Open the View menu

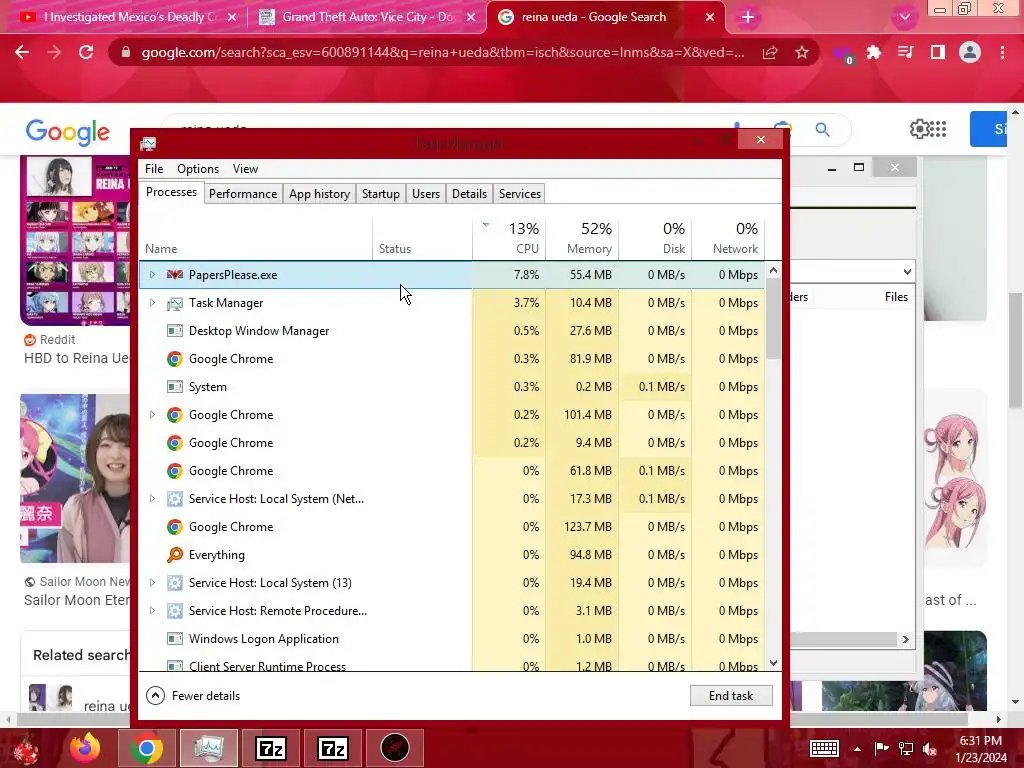click(246, 168)
